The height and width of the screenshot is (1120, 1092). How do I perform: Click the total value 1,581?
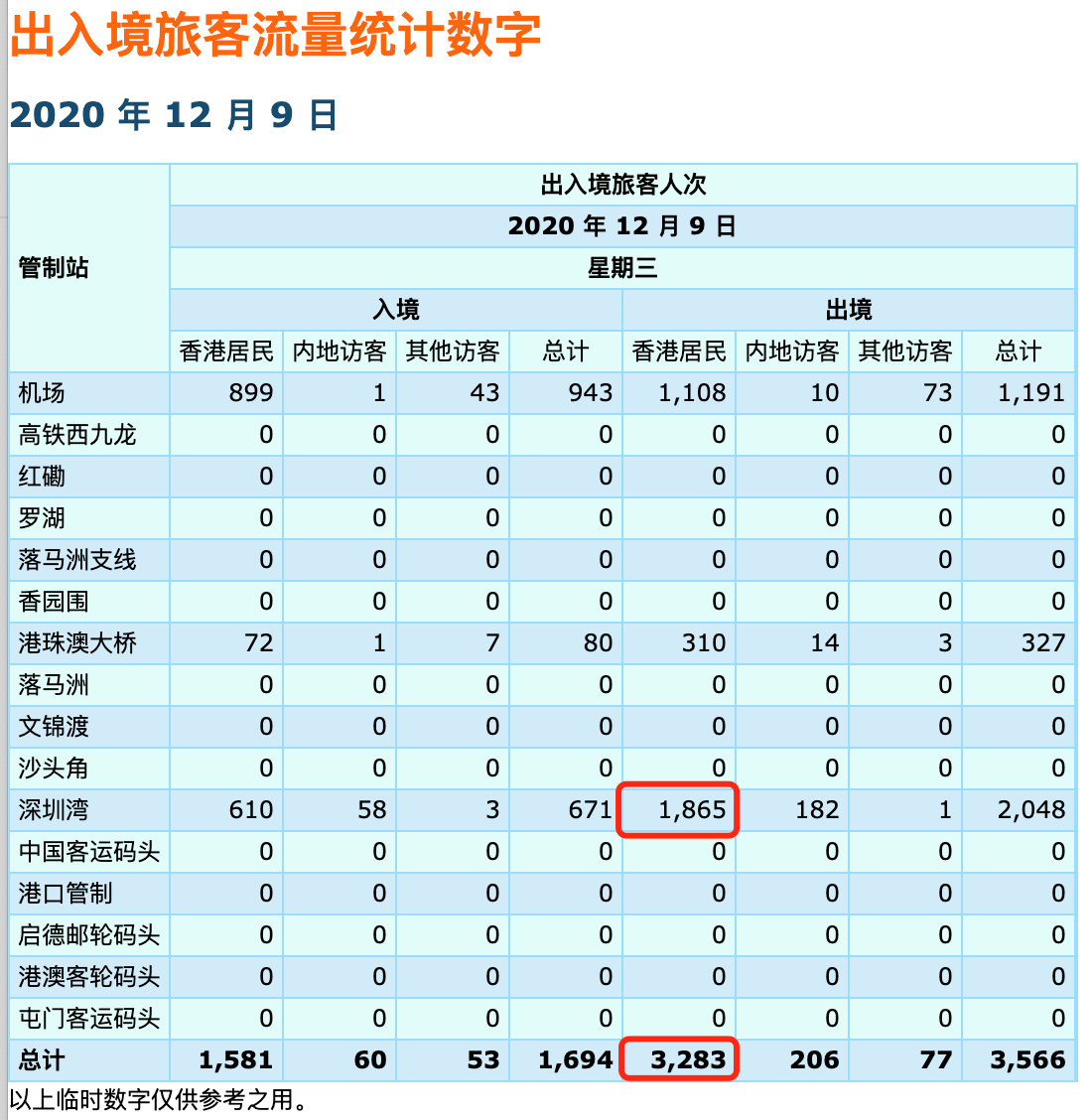coord(235,1060)
